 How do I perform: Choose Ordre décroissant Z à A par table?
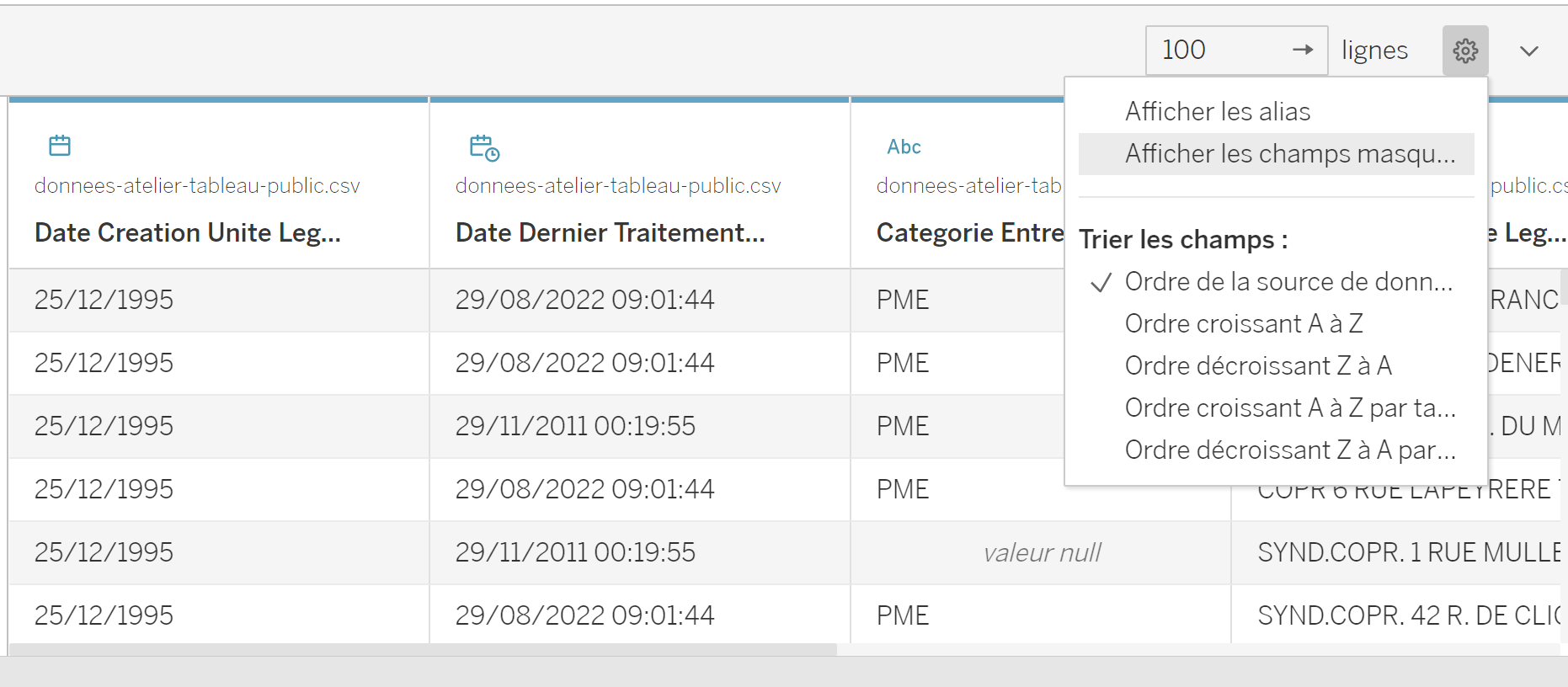[1277, 450]
